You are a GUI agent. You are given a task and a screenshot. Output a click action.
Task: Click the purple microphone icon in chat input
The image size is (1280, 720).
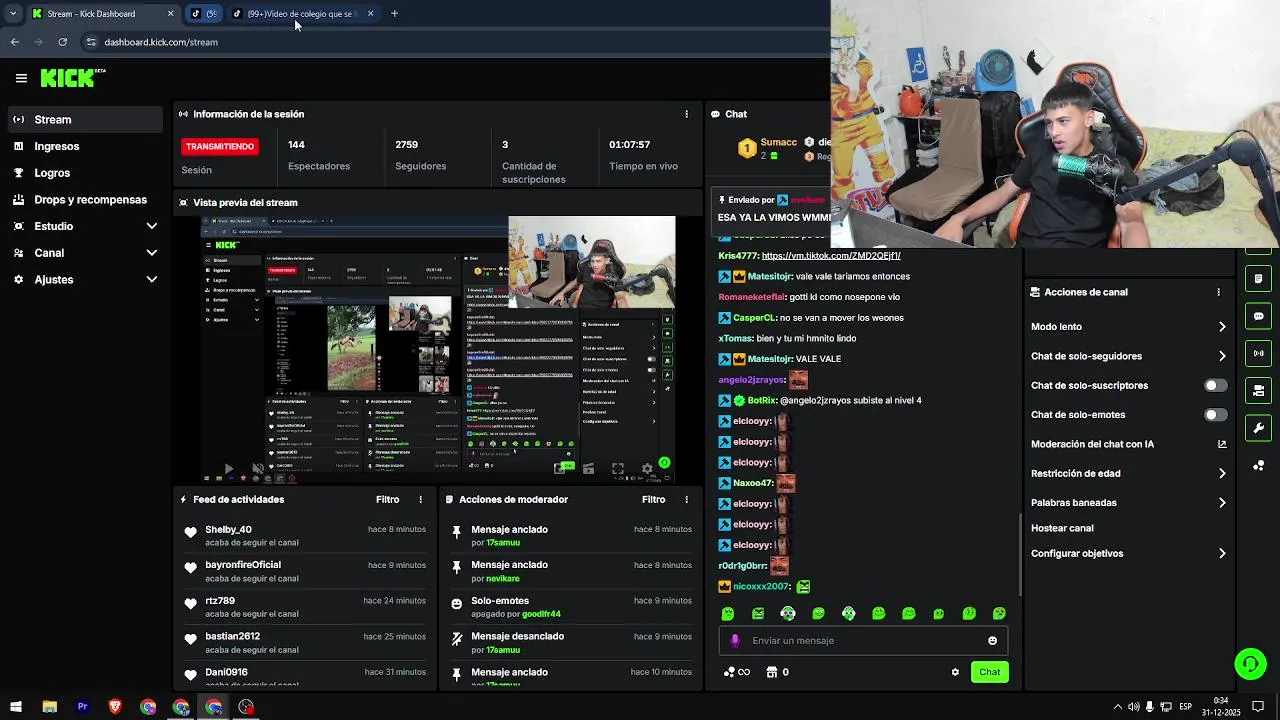pos(735,641)
